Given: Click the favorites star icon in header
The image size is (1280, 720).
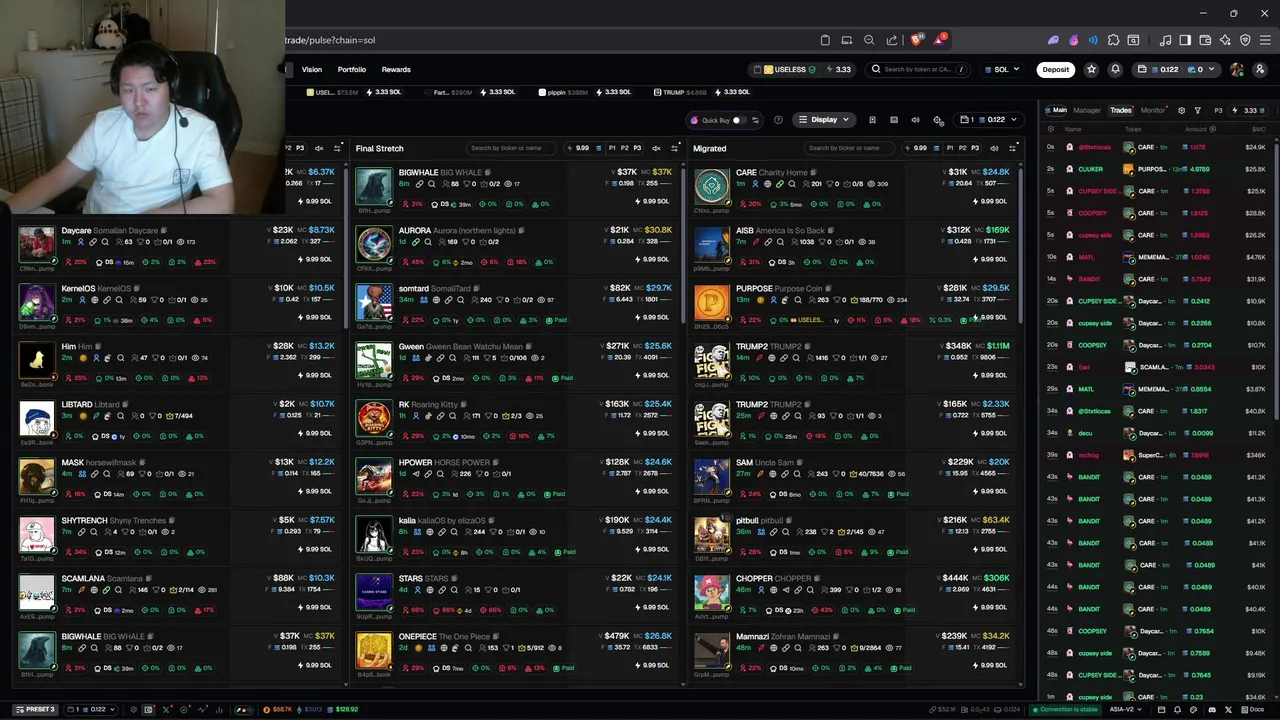Looking at the screenshot, I should pyautogui.click(x=1092, y=70).
